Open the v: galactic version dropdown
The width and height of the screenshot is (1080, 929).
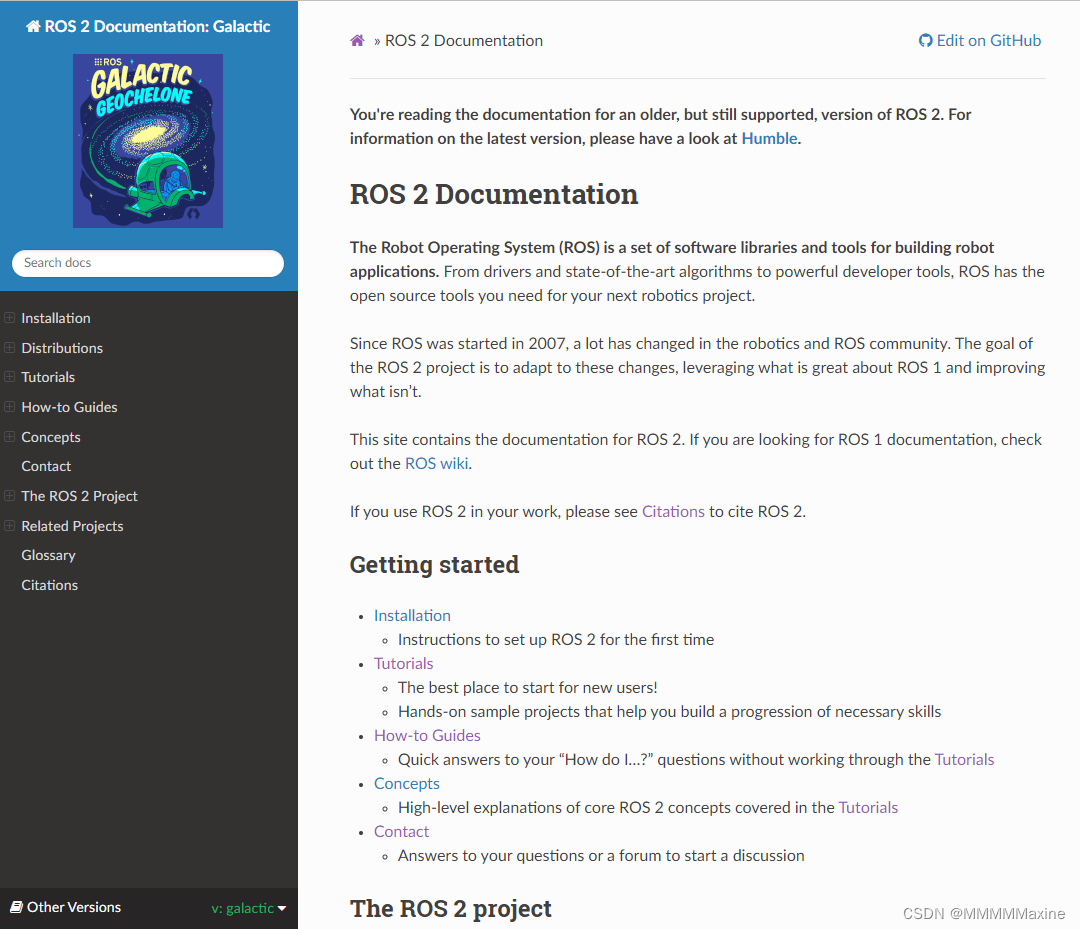[249, 908]
